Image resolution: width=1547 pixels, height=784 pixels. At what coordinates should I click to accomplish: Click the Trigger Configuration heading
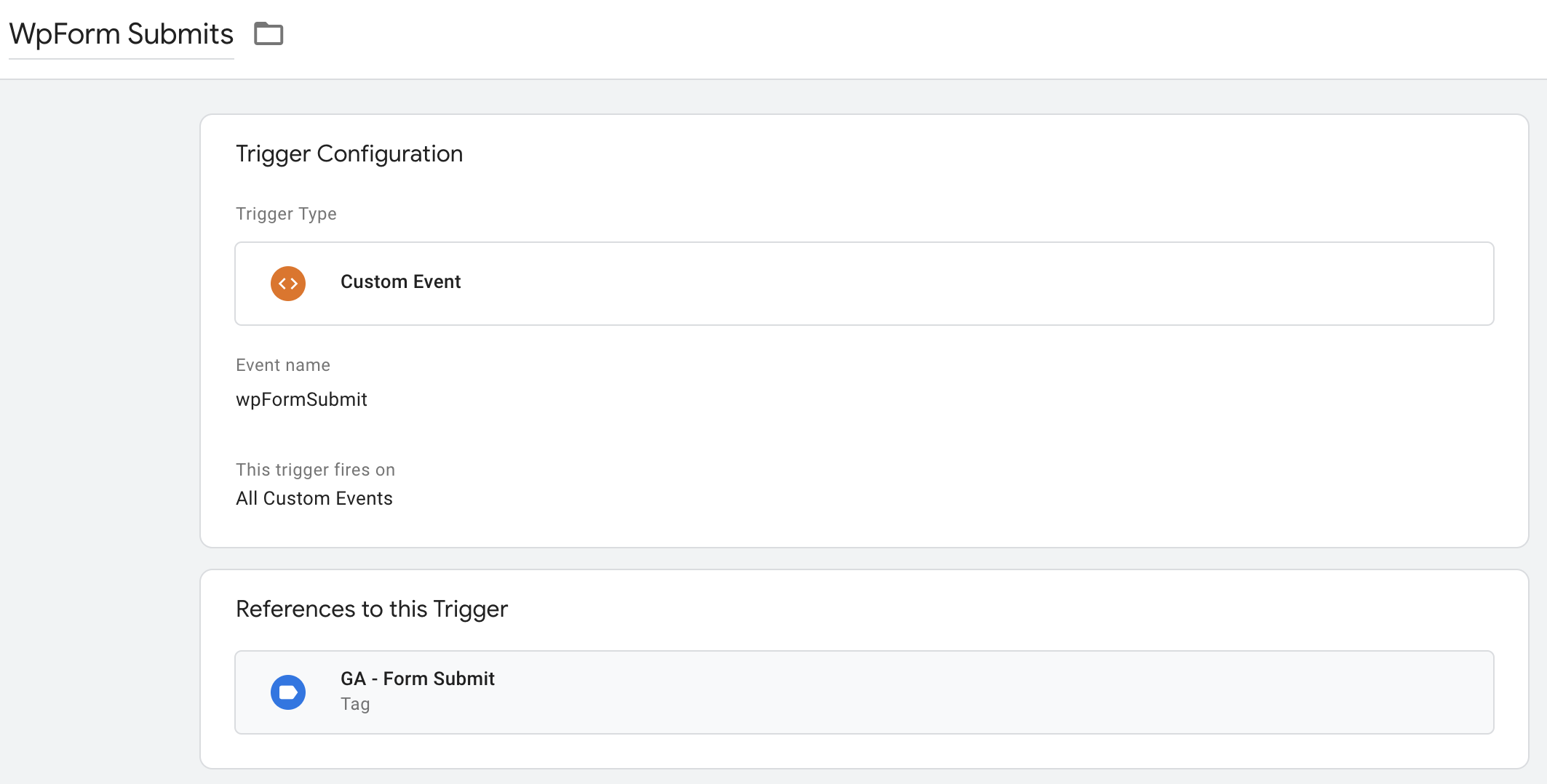(x=349, y=154)
